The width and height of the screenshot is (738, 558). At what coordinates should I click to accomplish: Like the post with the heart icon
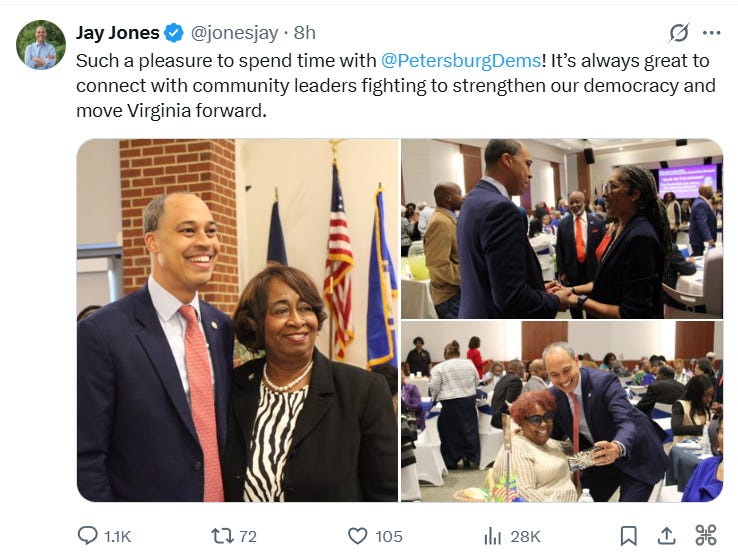pyautogui.click(x=357, y=536)
